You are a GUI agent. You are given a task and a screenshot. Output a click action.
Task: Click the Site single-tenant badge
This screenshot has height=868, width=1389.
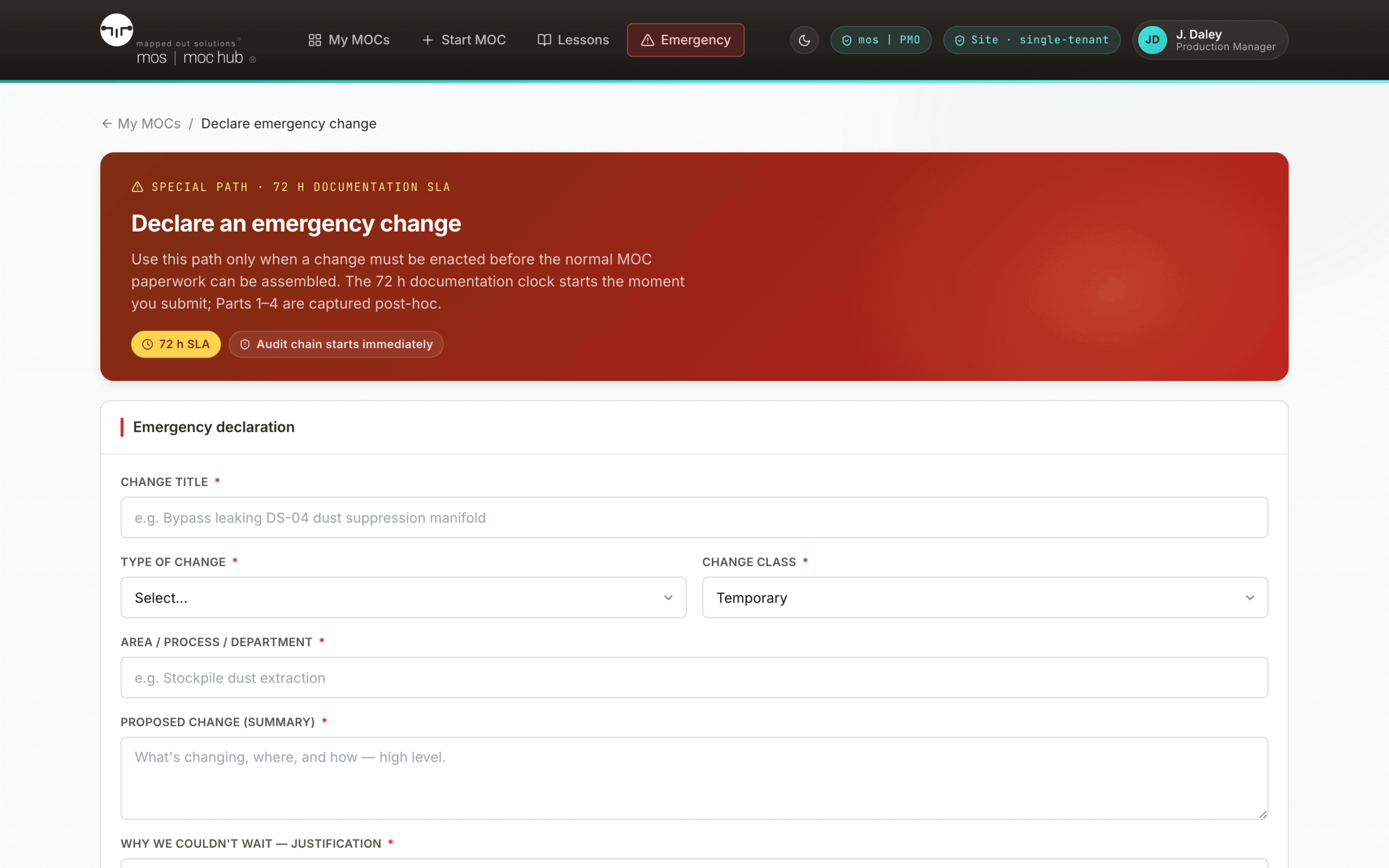click(x=1031, y=40)
